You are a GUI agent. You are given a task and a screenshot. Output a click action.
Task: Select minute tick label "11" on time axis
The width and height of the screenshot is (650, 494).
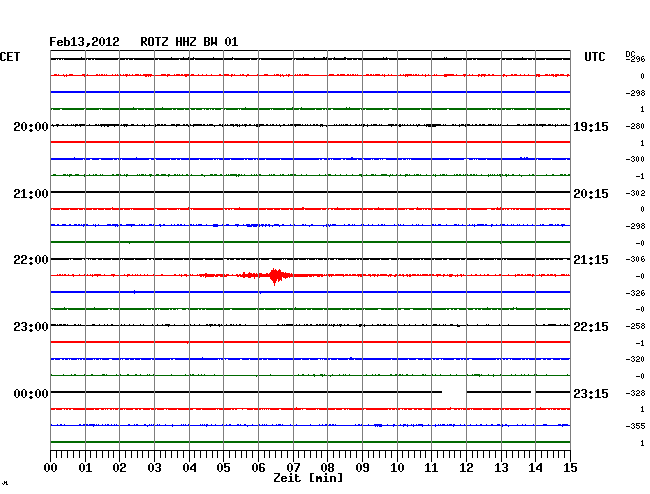pos(432,468)
